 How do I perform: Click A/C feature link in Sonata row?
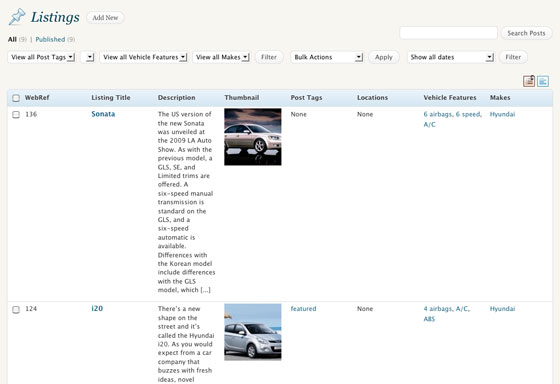[430, 125]
